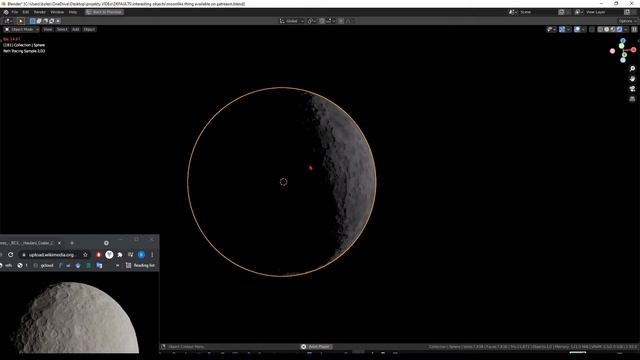Click the Back to Previous button

[x=104, y=12]
